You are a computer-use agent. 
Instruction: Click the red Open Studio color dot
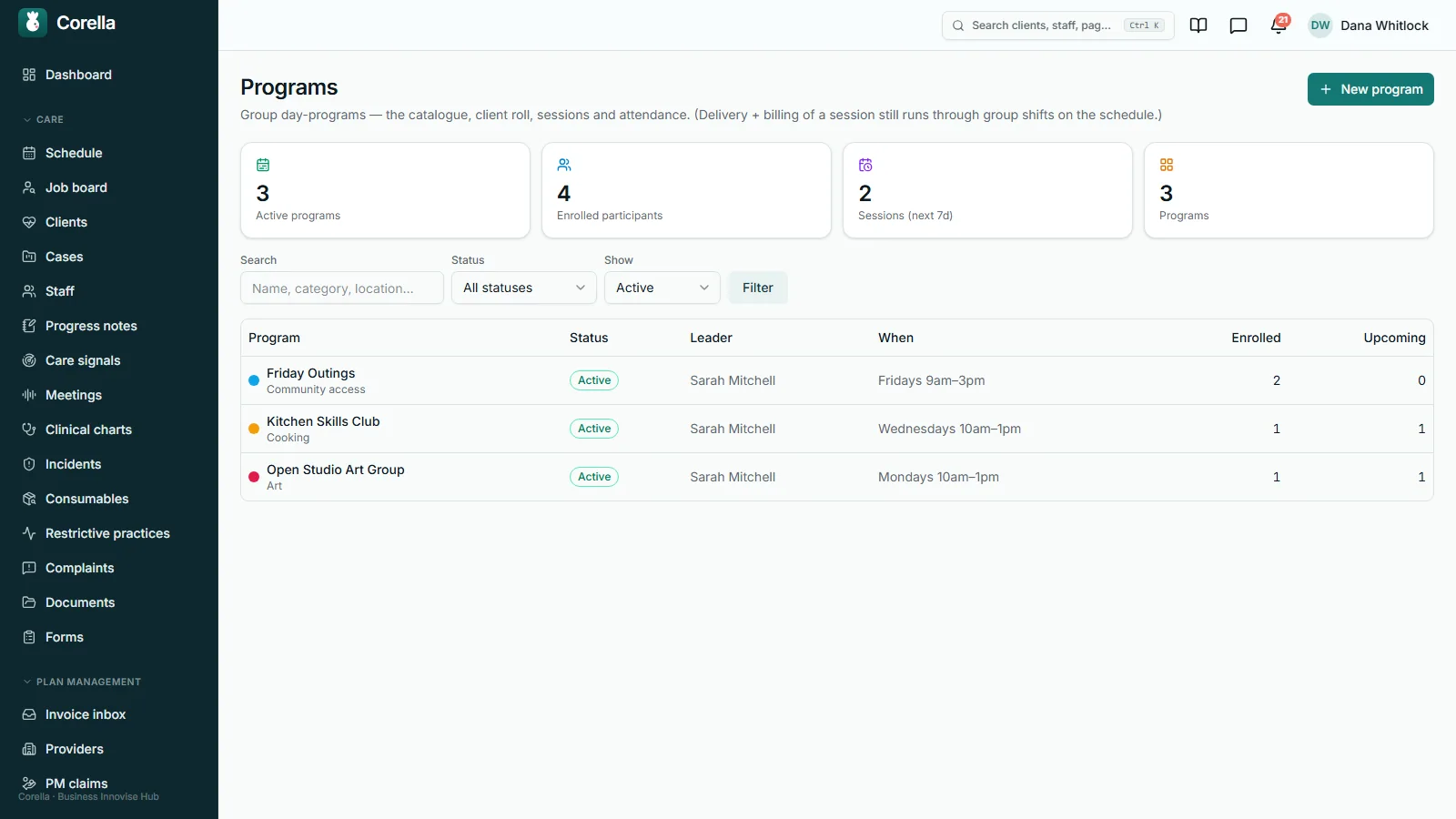coord(254,477)
